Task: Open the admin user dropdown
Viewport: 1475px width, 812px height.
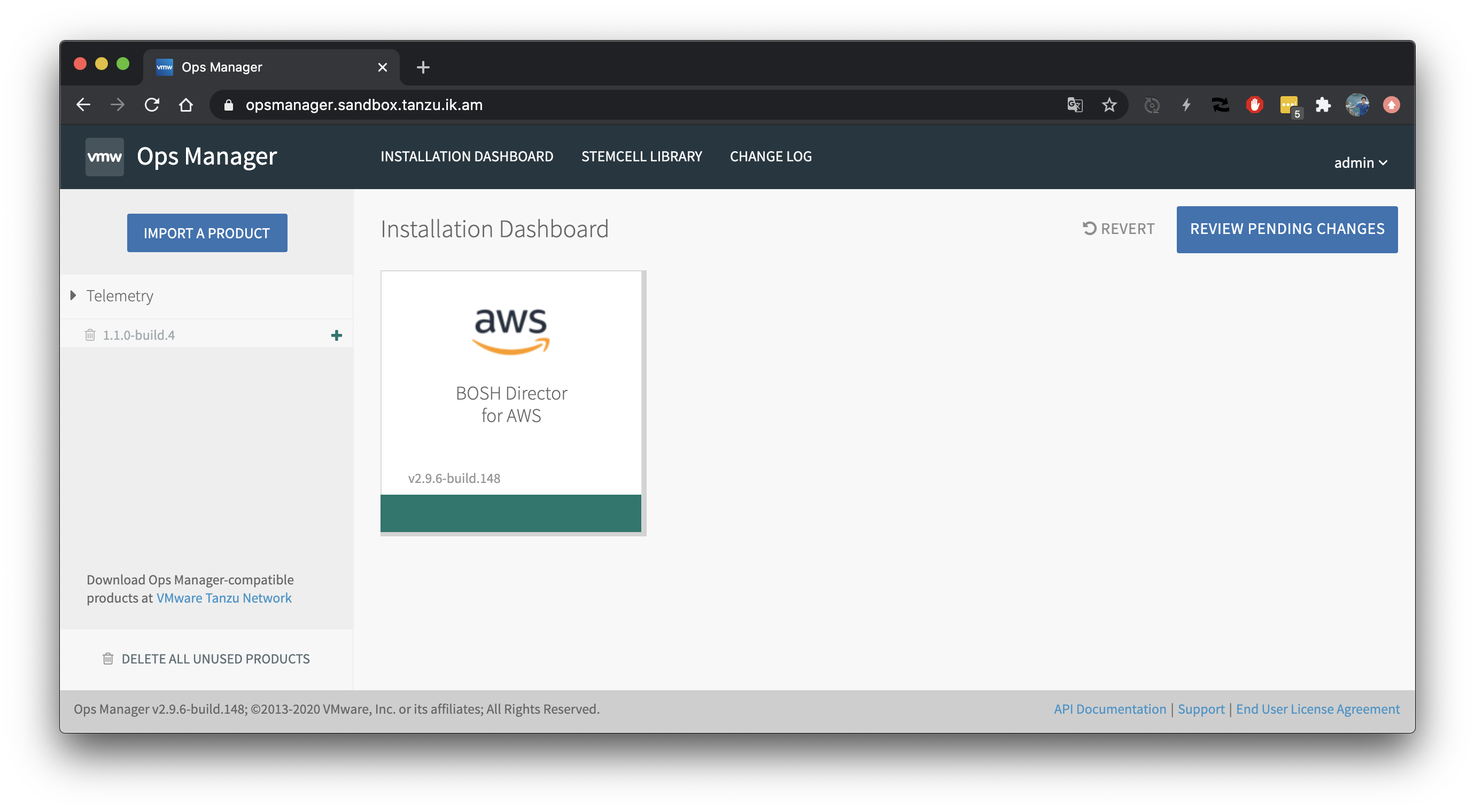Action: (x=1360, y=163)
